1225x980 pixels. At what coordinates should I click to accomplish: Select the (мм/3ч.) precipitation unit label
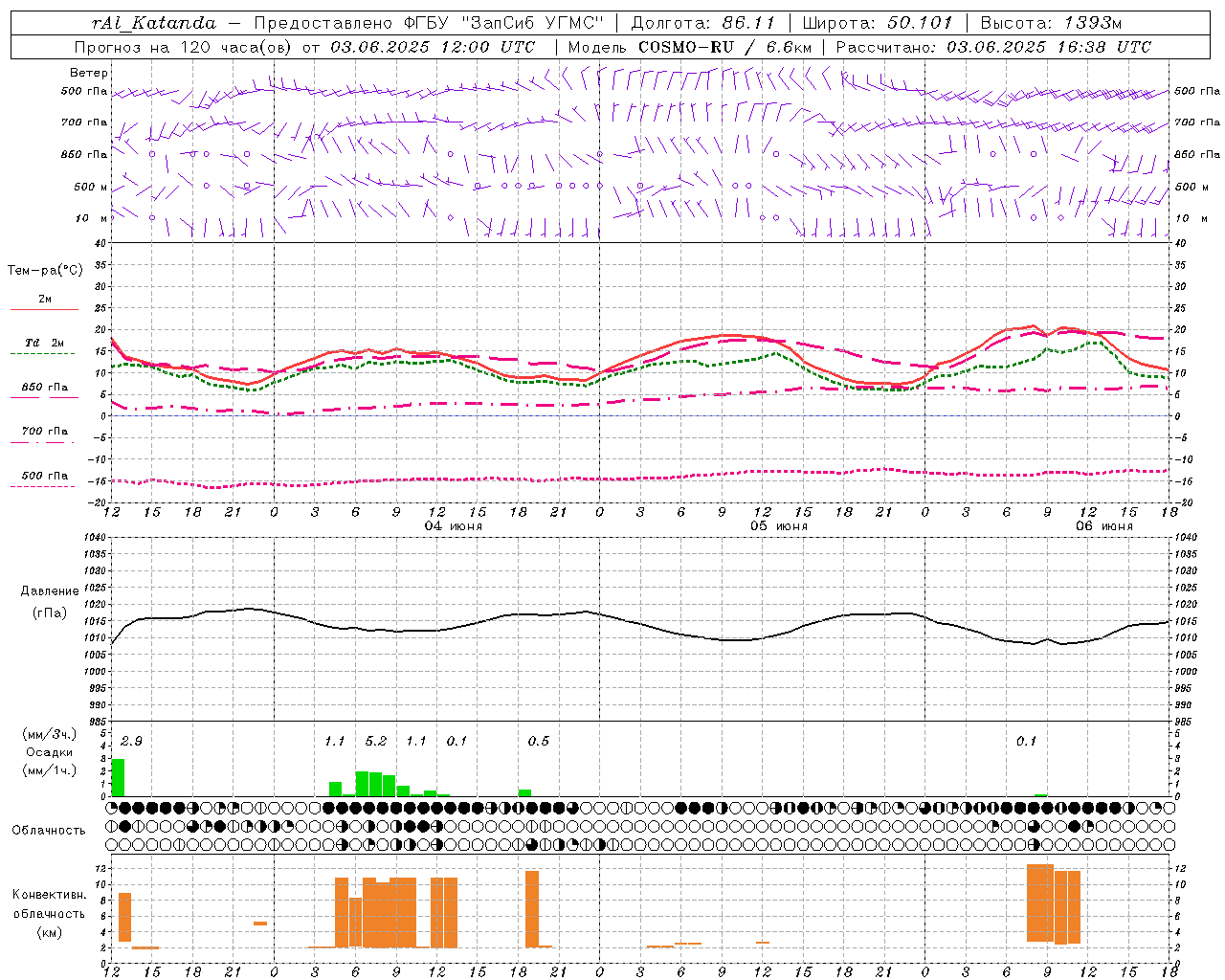tap(49, 734)
